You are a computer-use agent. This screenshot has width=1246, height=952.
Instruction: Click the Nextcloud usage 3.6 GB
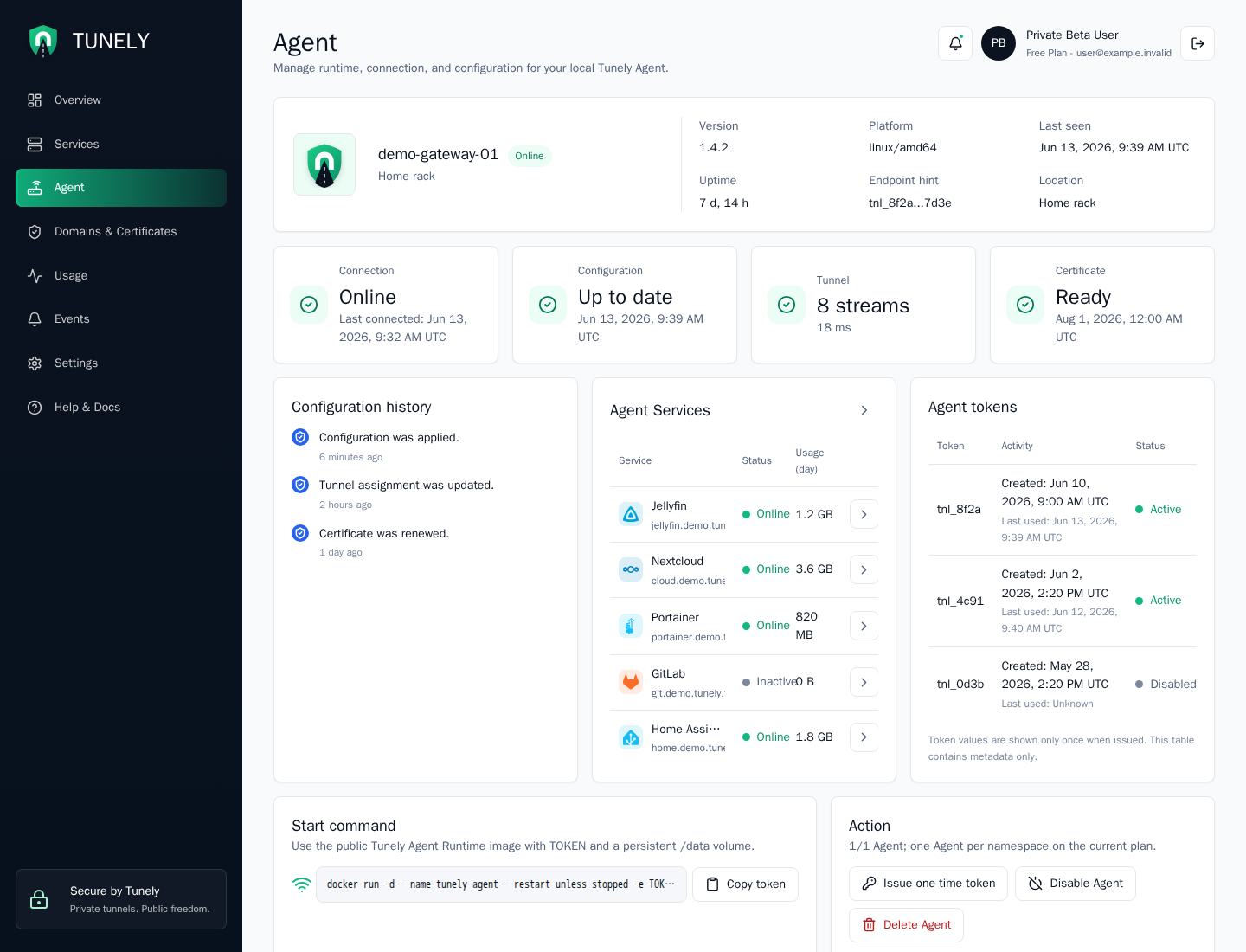pyautogui.click(x=814, y=569)
